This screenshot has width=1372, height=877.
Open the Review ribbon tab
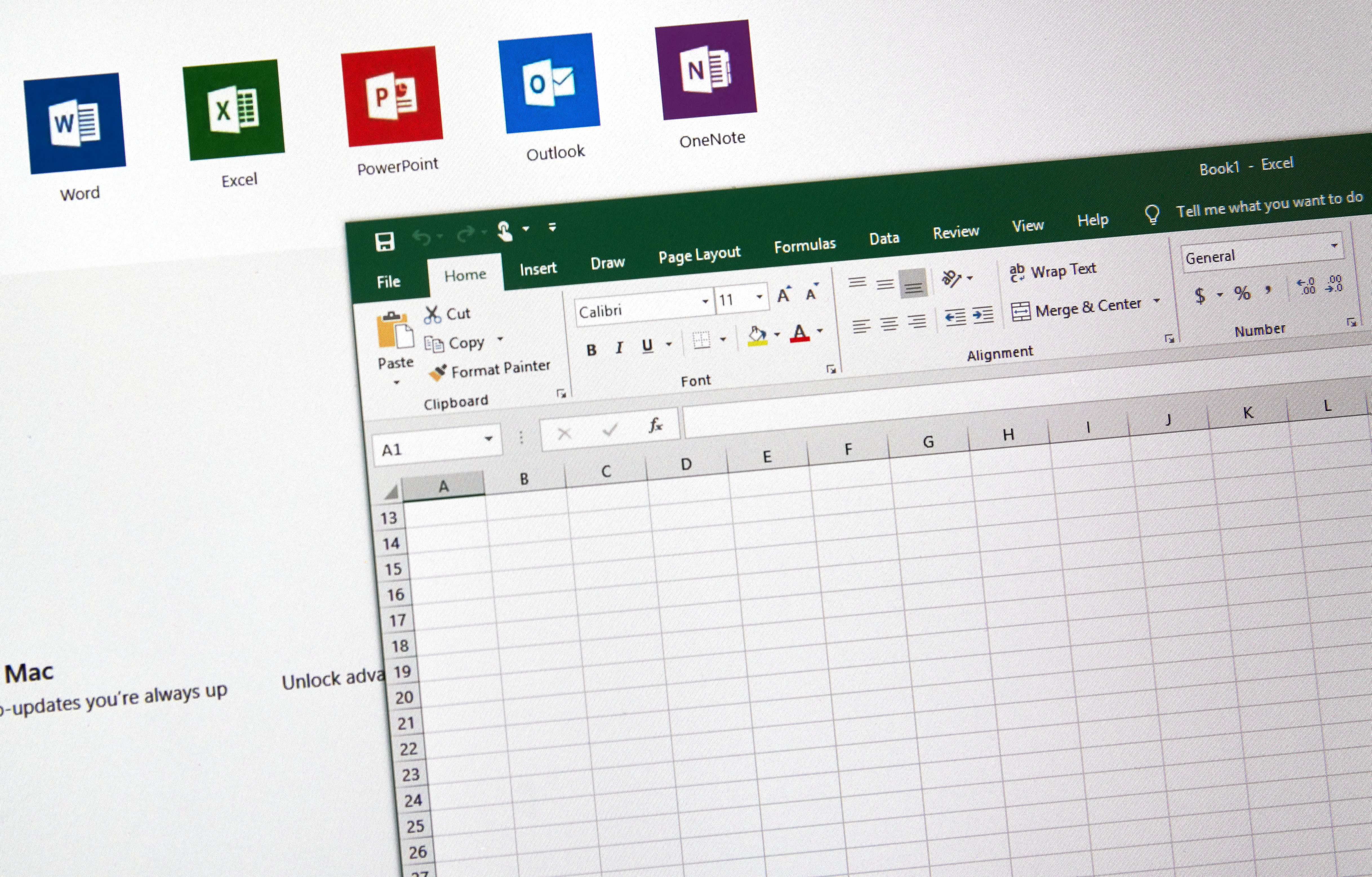955,232
